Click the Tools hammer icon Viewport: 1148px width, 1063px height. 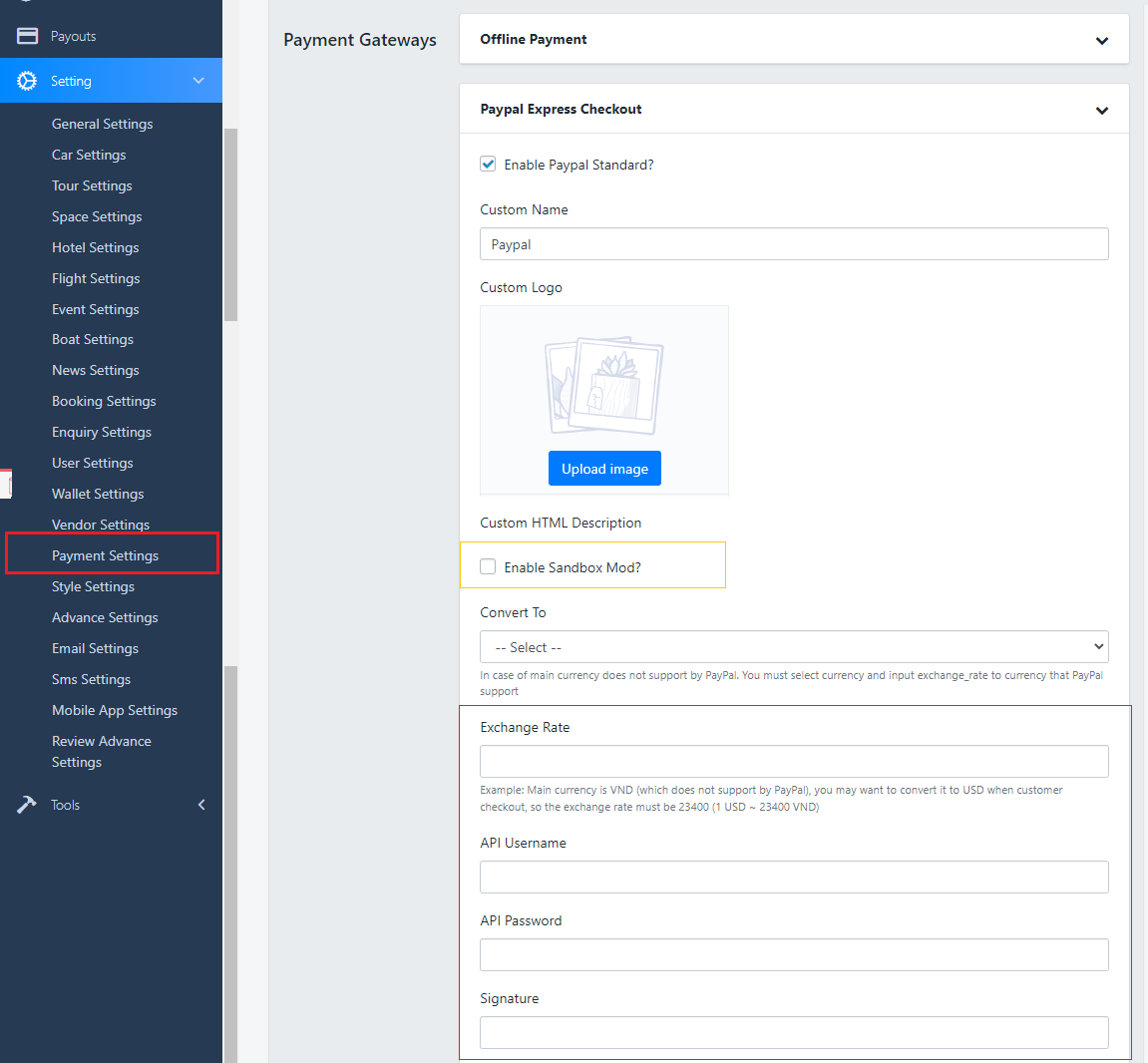click(27, 805)
